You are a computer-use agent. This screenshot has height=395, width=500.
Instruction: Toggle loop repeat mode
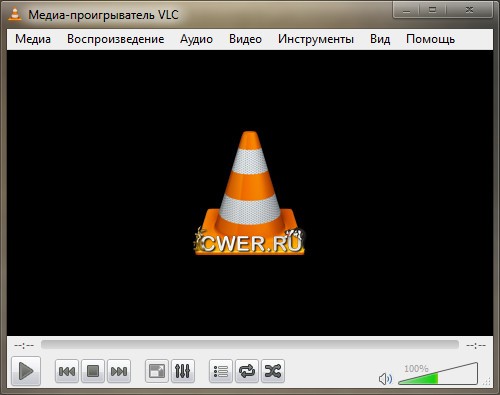tap(247, 371)
